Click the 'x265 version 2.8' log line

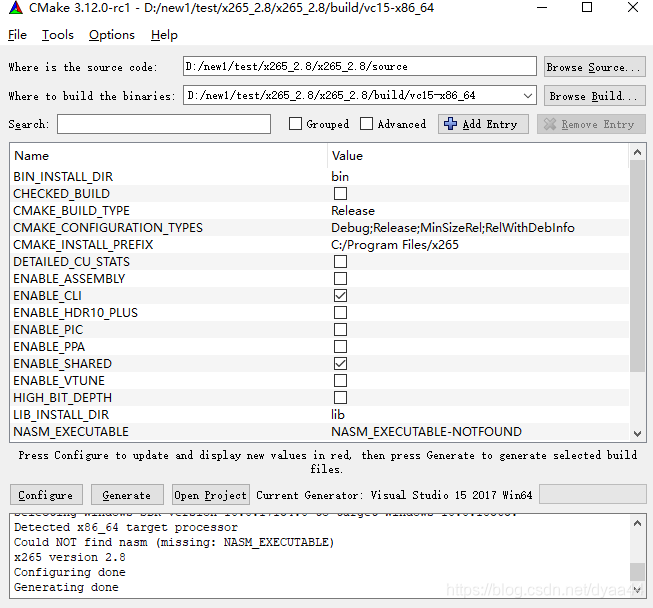[70, 557]
